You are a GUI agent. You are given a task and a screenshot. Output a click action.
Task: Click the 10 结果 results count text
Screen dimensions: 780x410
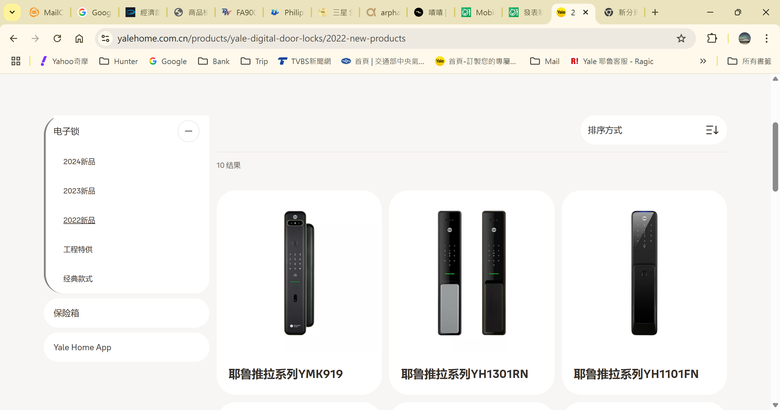(x=228, y=165)
